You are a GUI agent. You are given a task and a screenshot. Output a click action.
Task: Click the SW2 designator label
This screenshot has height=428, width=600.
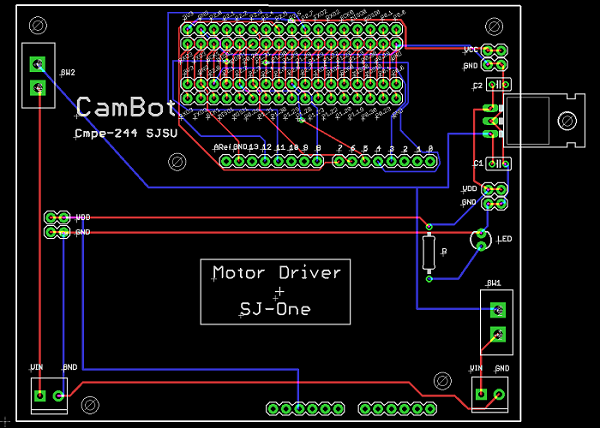(x=68, y=72)
